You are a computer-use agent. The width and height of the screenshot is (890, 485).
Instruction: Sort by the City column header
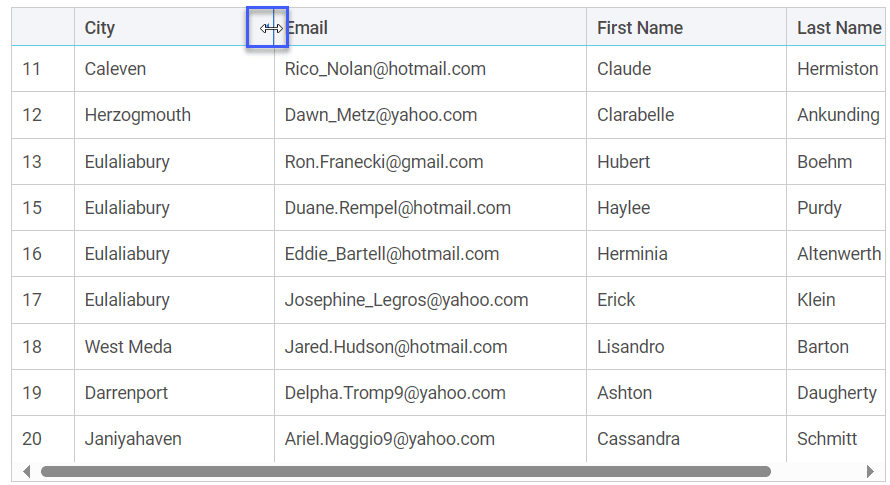100,28
